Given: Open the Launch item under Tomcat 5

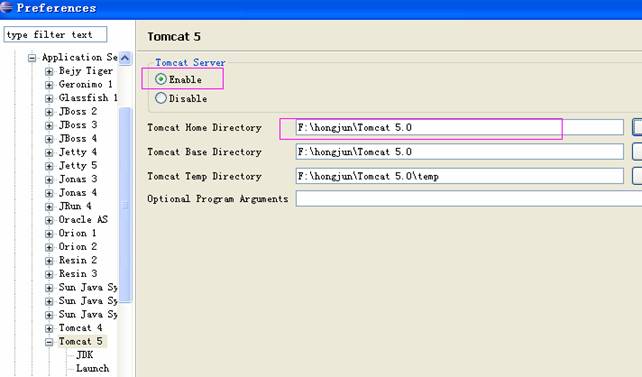Looking at the screenshot, I should pyautogui.click(x=93, y=368).
